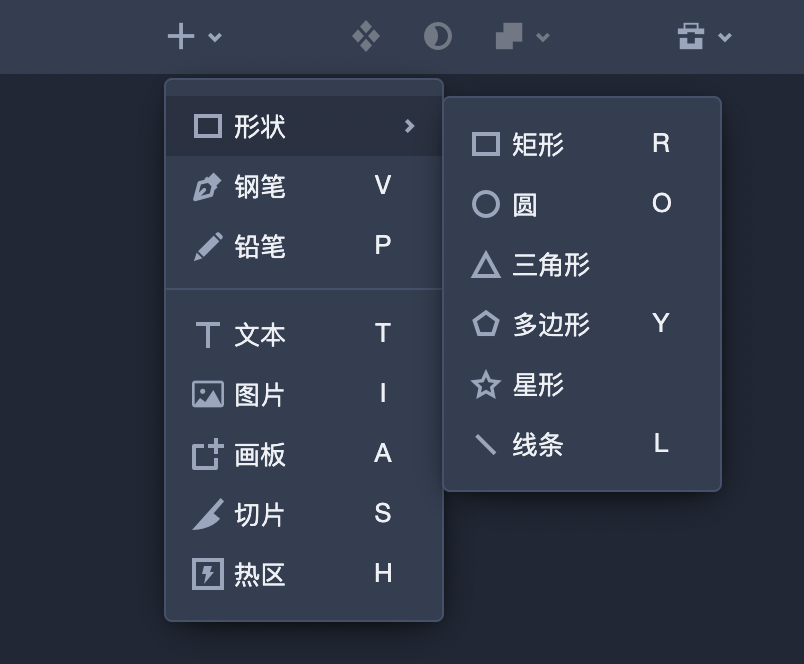The height and width of the screenshot is (664, 804).
Task: Click the 热区 hotspot lightning icon
Action: click(x=208, y=574)
